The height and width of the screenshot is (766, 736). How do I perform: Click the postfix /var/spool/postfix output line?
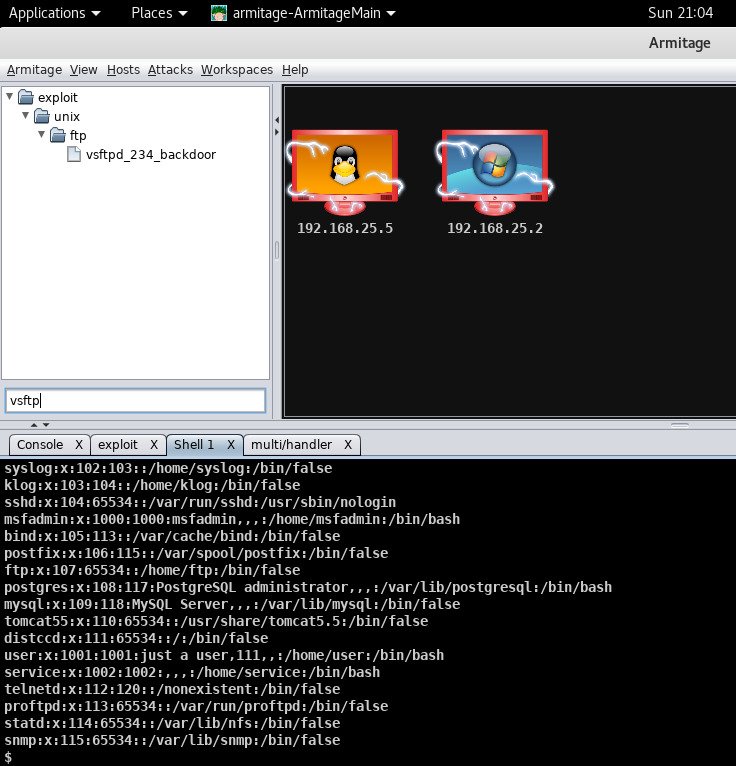click(x=196, y=553)
